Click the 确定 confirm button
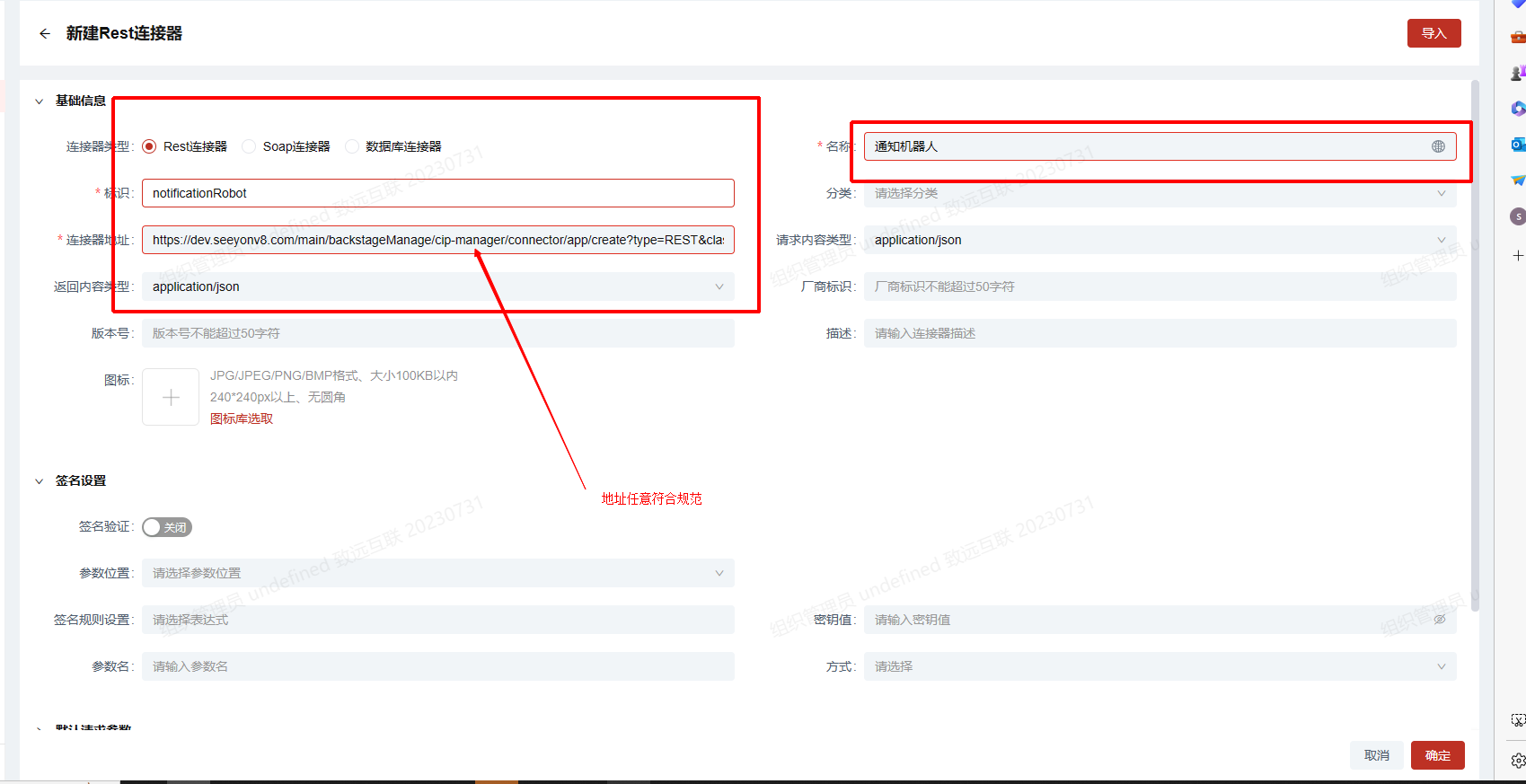 tap(1437, 755)
